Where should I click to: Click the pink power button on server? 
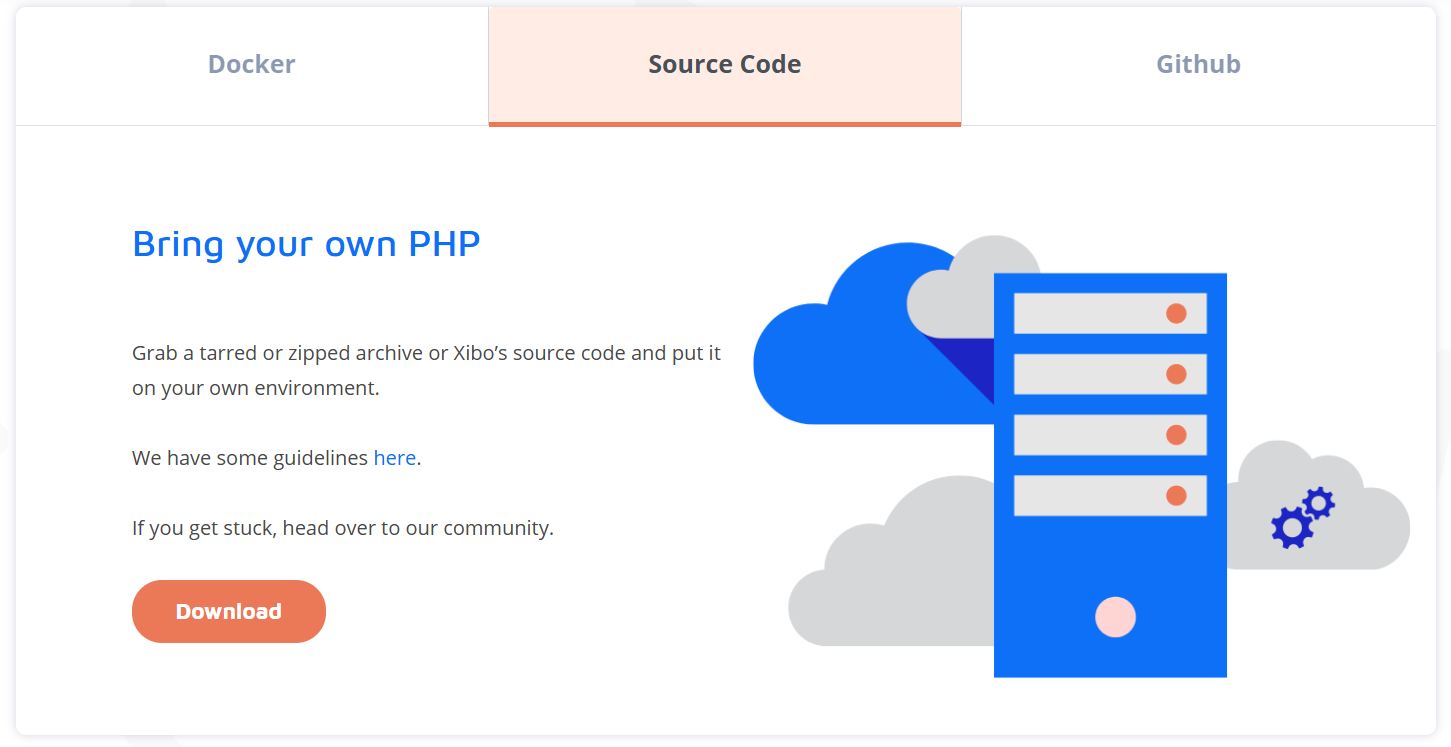point(1115,617)
